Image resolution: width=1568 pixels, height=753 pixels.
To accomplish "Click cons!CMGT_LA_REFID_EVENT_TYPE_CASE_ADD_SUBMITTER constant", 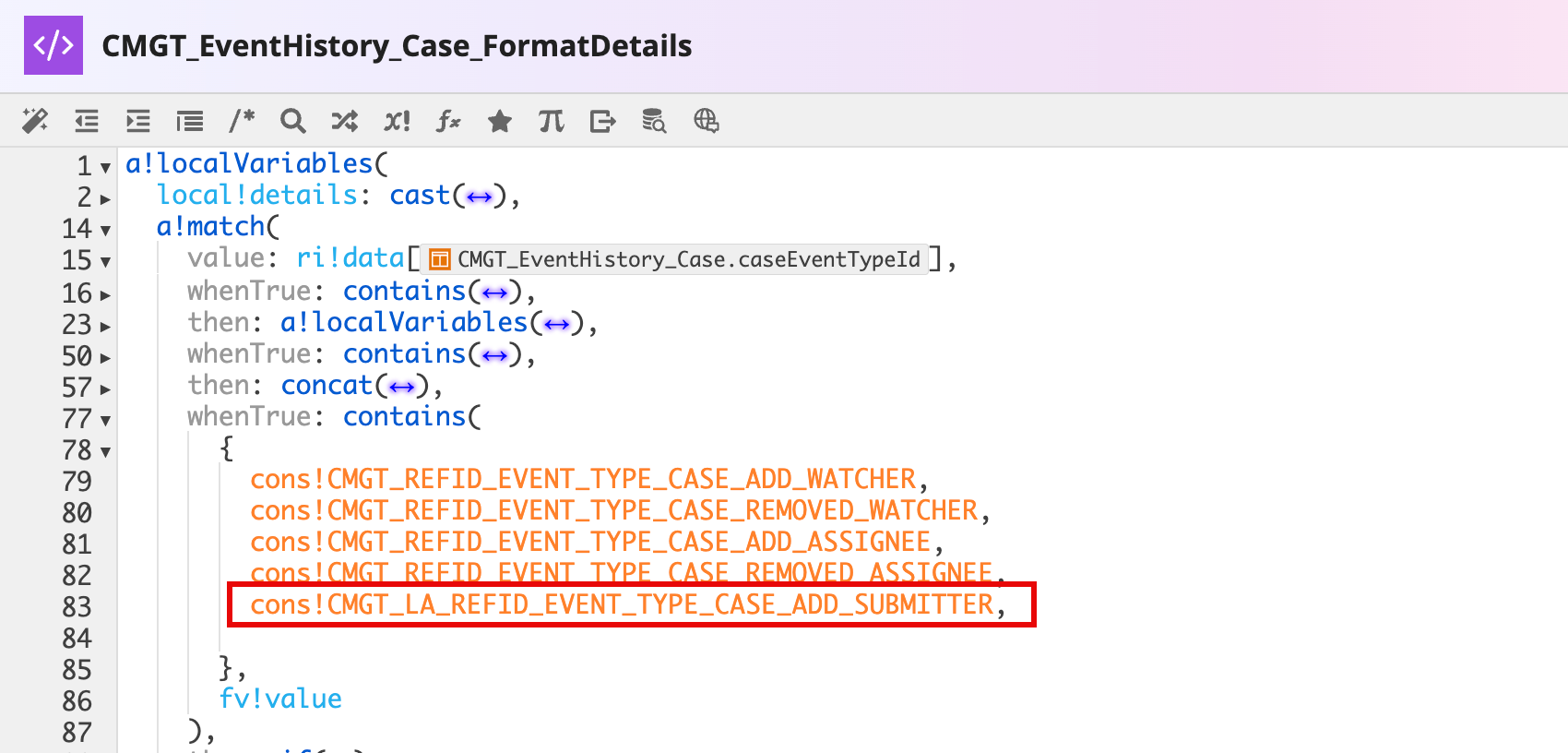I will point(622,604).
